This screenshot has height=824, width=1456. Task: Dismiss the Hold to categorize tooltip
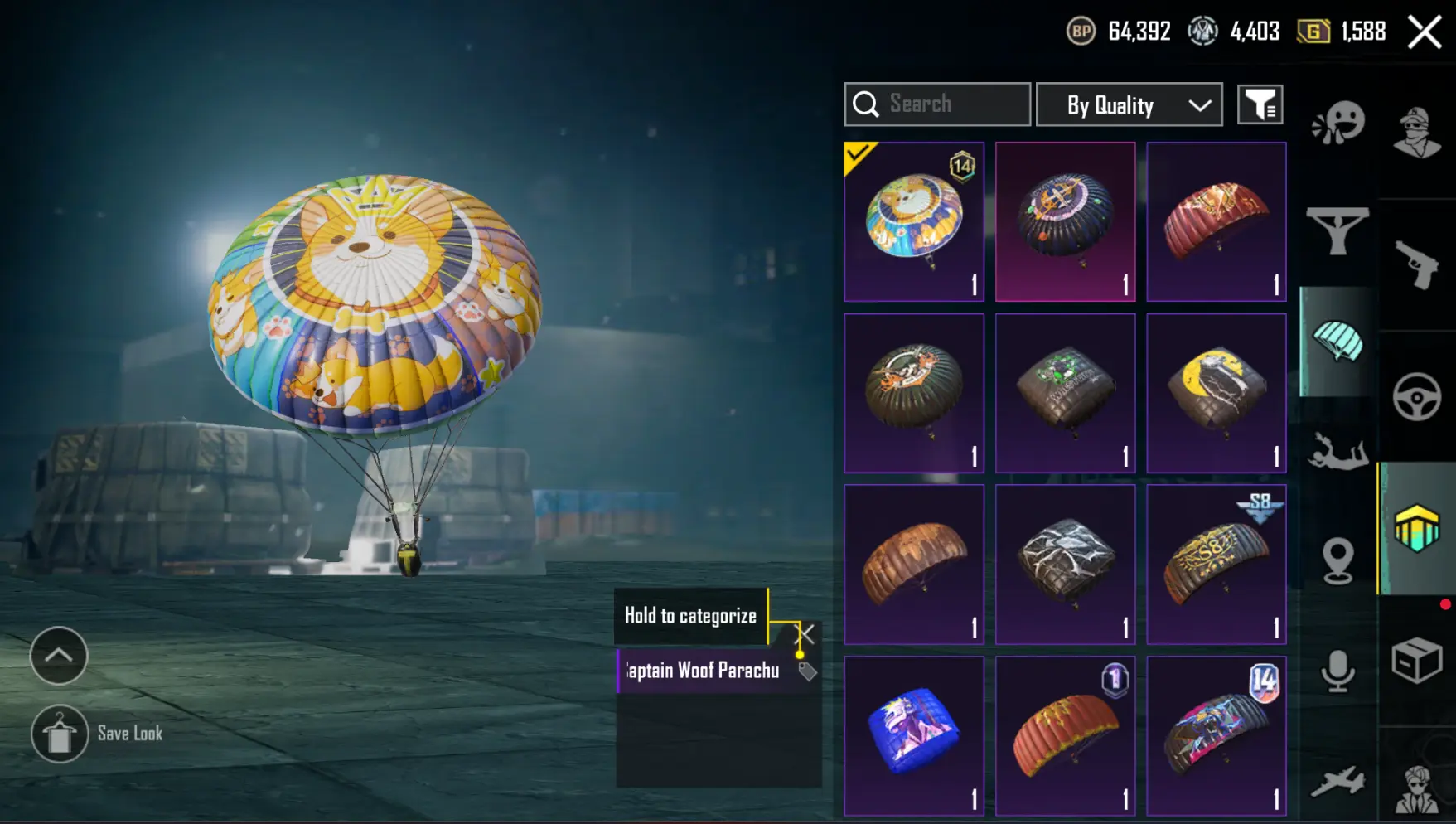(x=805, y=635)
